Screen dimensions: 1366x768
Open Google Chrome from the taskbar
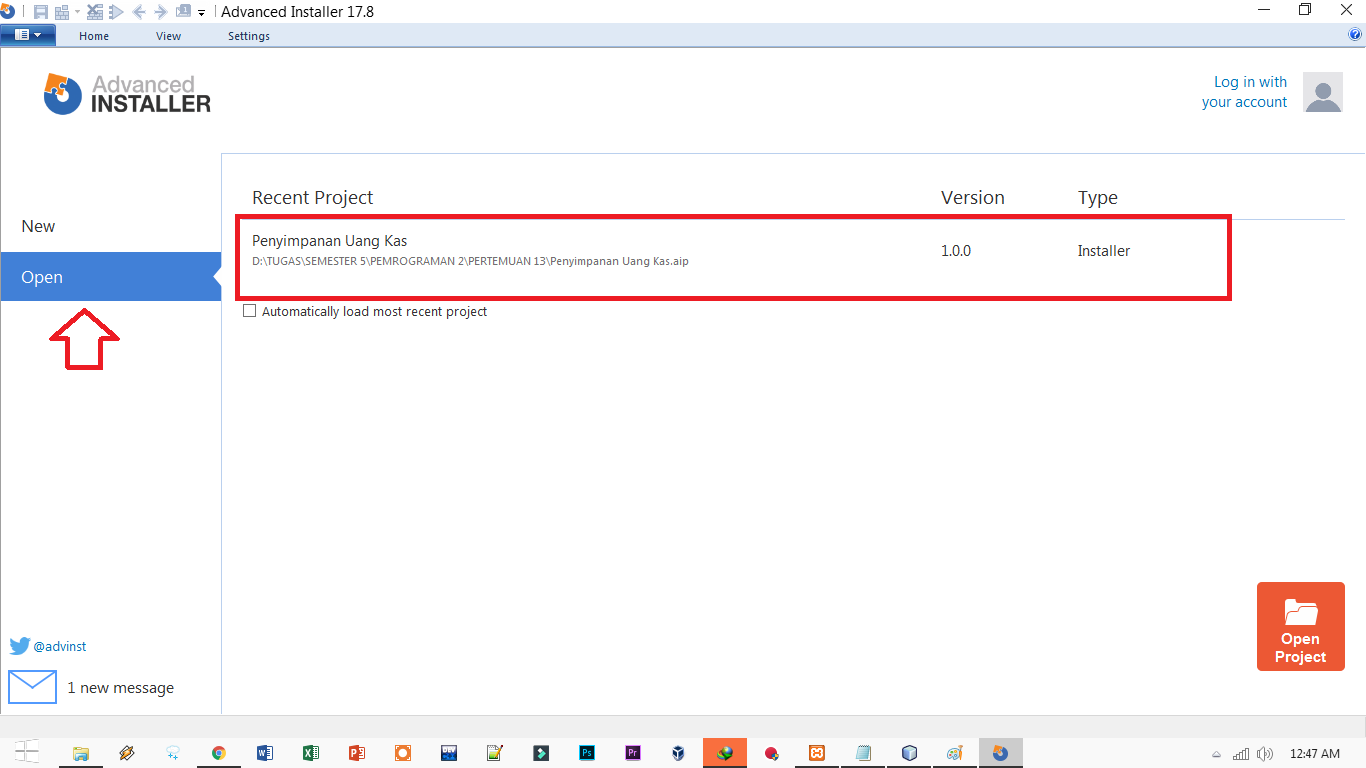(x=218, y=753)
